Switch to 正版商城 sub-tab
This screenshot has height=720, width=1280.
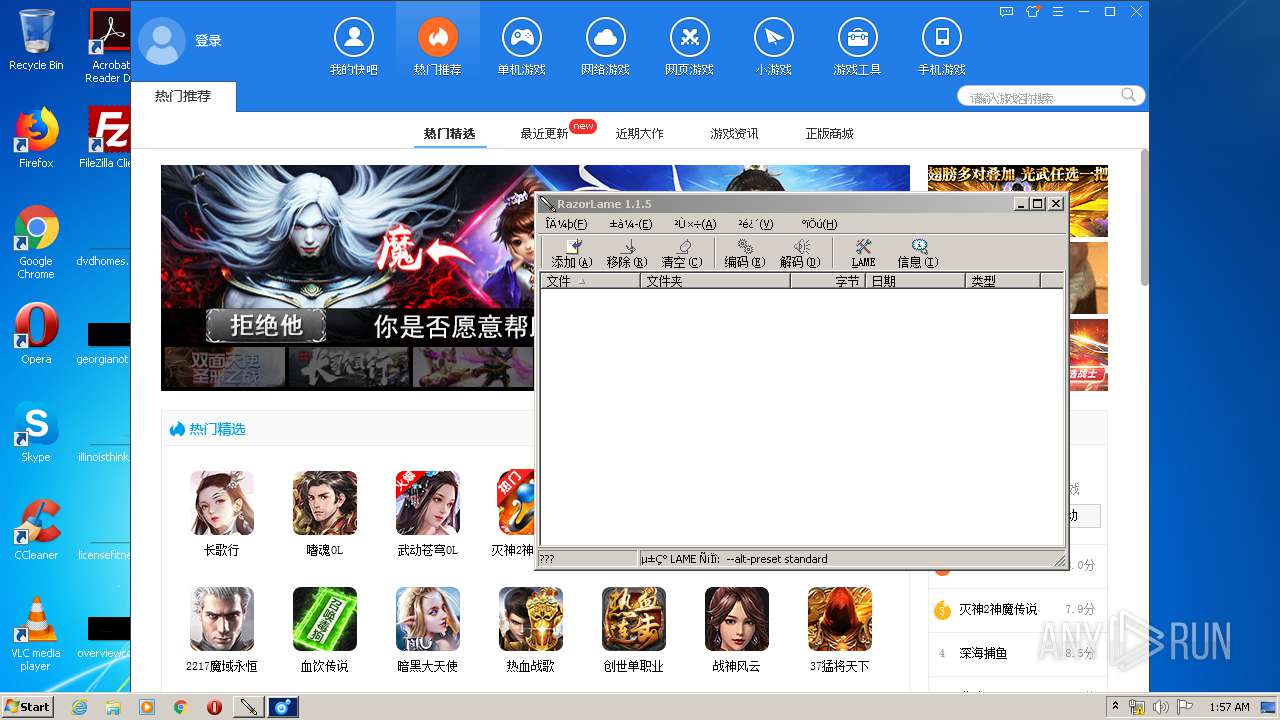(830, 133)
